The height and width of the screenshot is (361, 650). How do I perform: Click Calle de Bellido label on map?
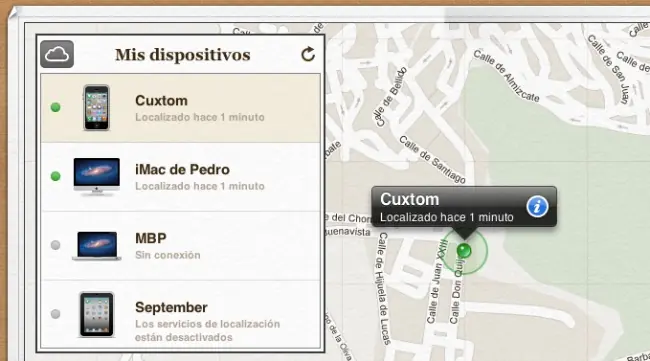pos(390,97)
